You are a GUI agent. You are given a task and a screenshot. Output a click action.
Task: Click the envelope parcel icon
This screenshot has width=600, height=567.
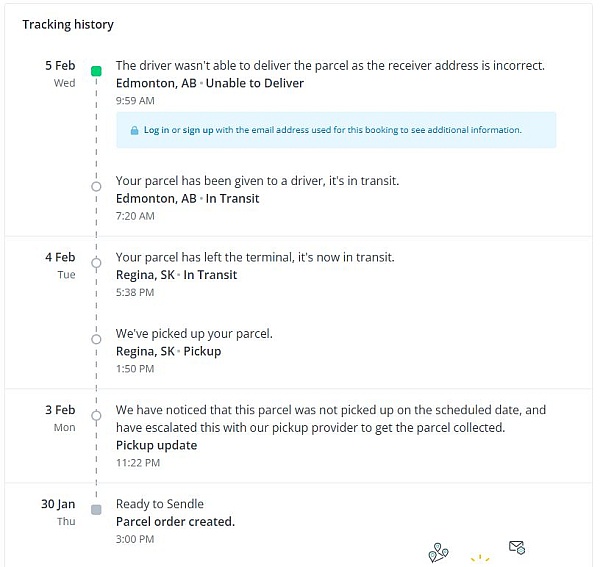(517, 547)
